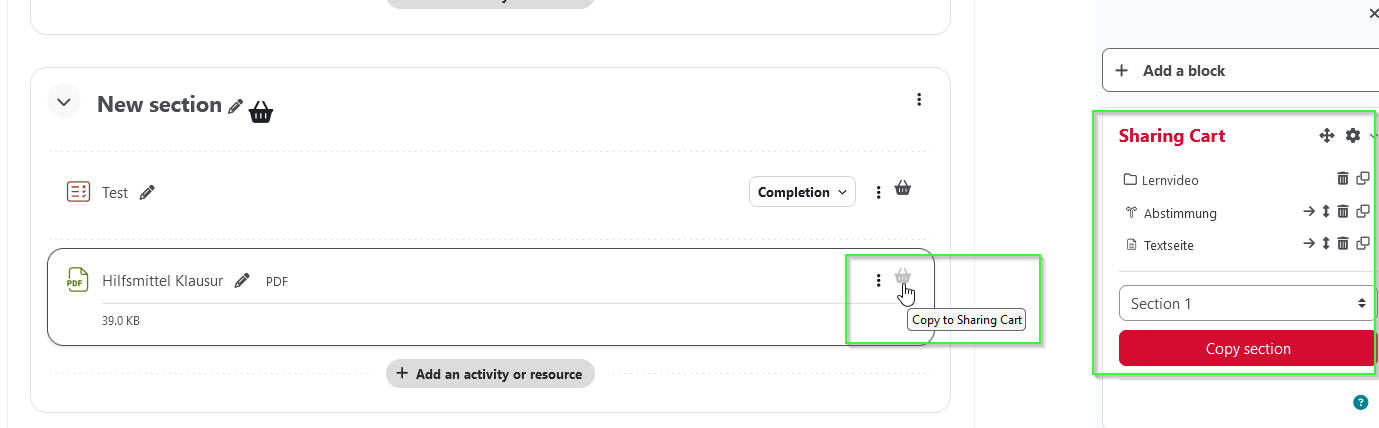This screenshot has height=428, width=1379.
Task: Click the Copy section button
Action: [x=1247, y=349]
